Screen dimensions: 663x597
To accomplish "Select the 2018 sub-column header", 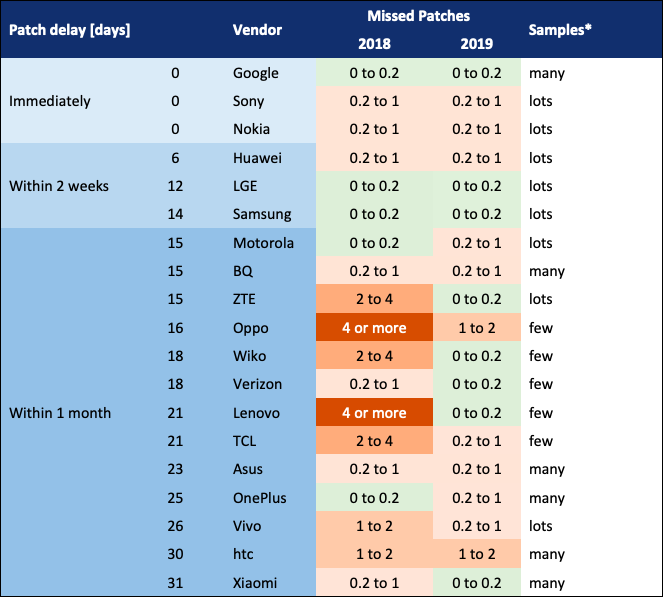I will coord(374,44).
